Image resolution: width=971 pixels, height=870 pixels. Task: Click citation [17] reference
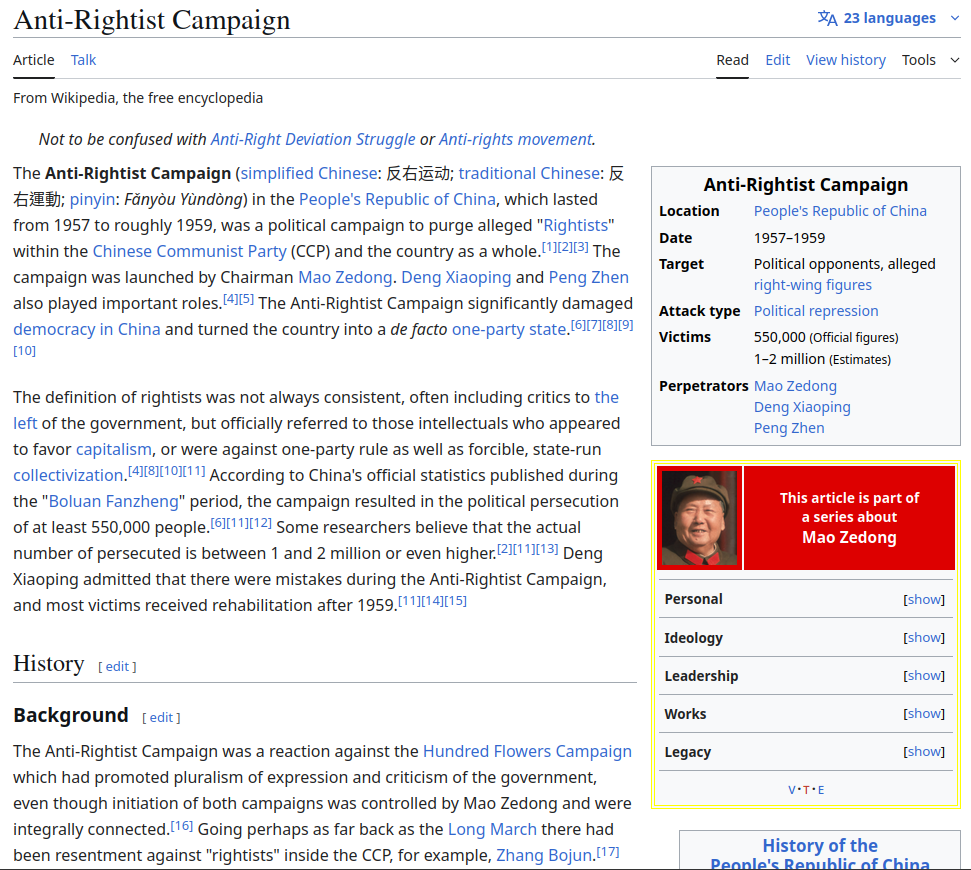(607, 851)
